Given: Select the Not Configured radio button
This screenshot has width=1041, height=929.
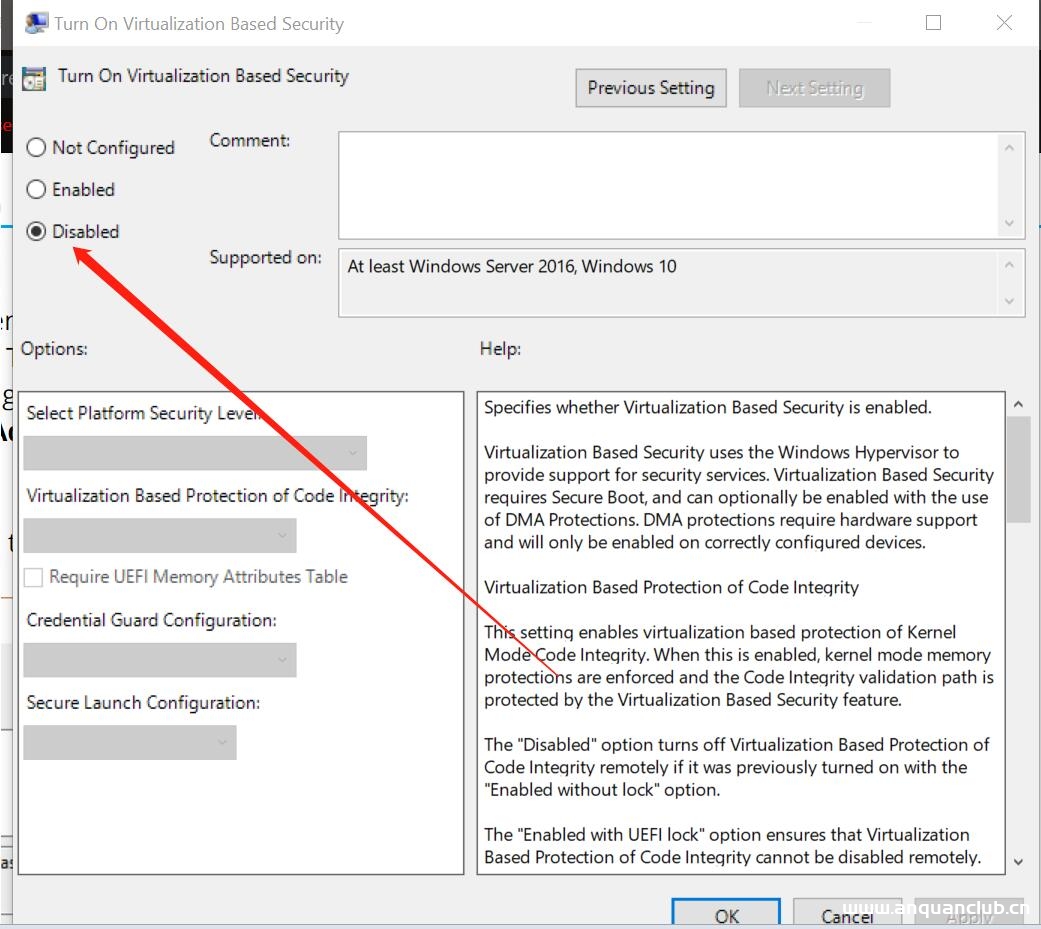Looking at the screenshot, I should pos(37,148).
